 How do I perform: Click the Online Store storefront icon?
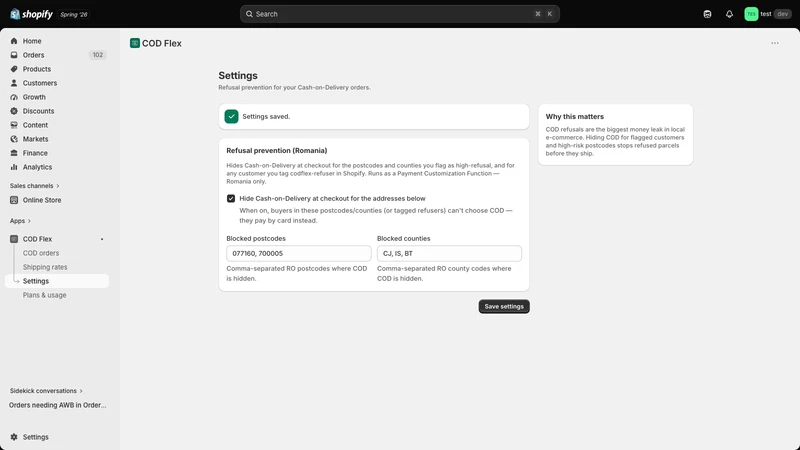click(x=14, y=200)
